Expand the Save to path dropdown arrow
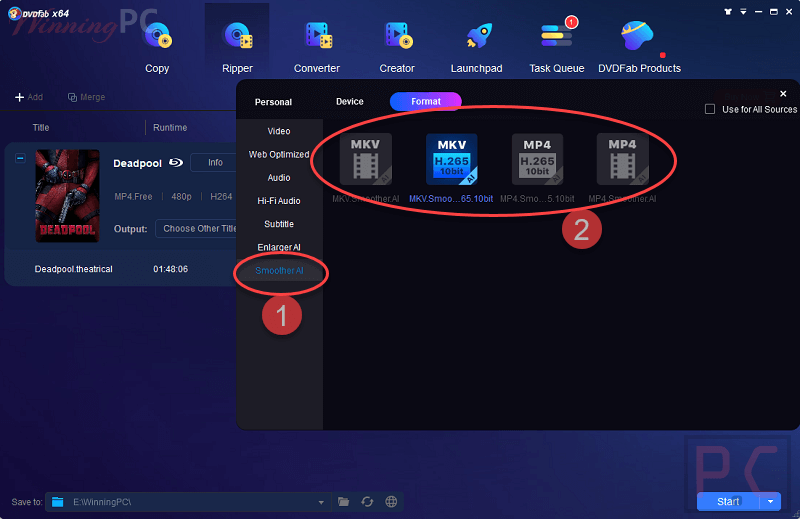 [321, 503]
